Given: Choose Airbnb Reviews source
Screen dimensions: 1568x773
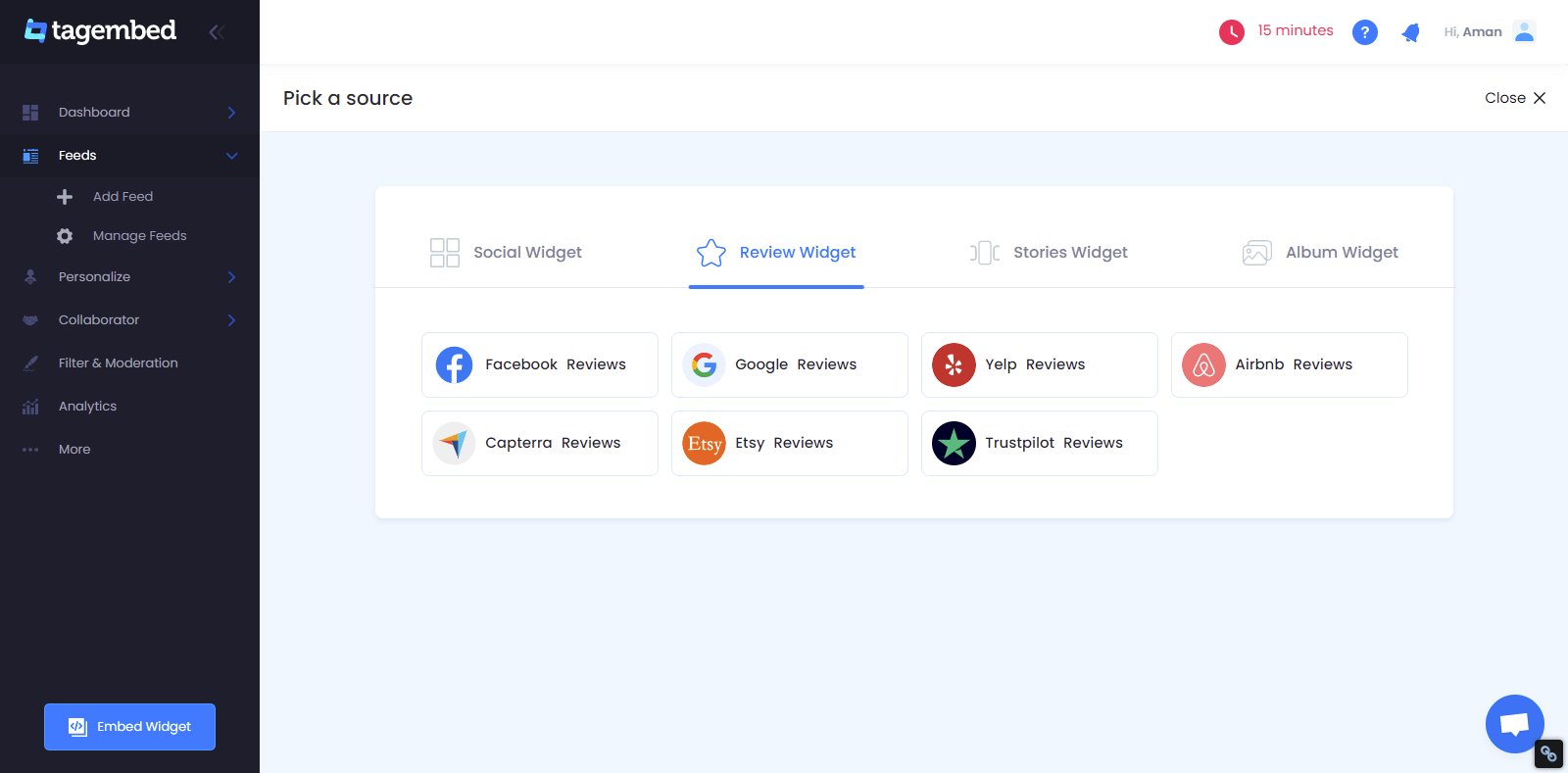Looking at the screenshot, I should (x=1290, y=364).
